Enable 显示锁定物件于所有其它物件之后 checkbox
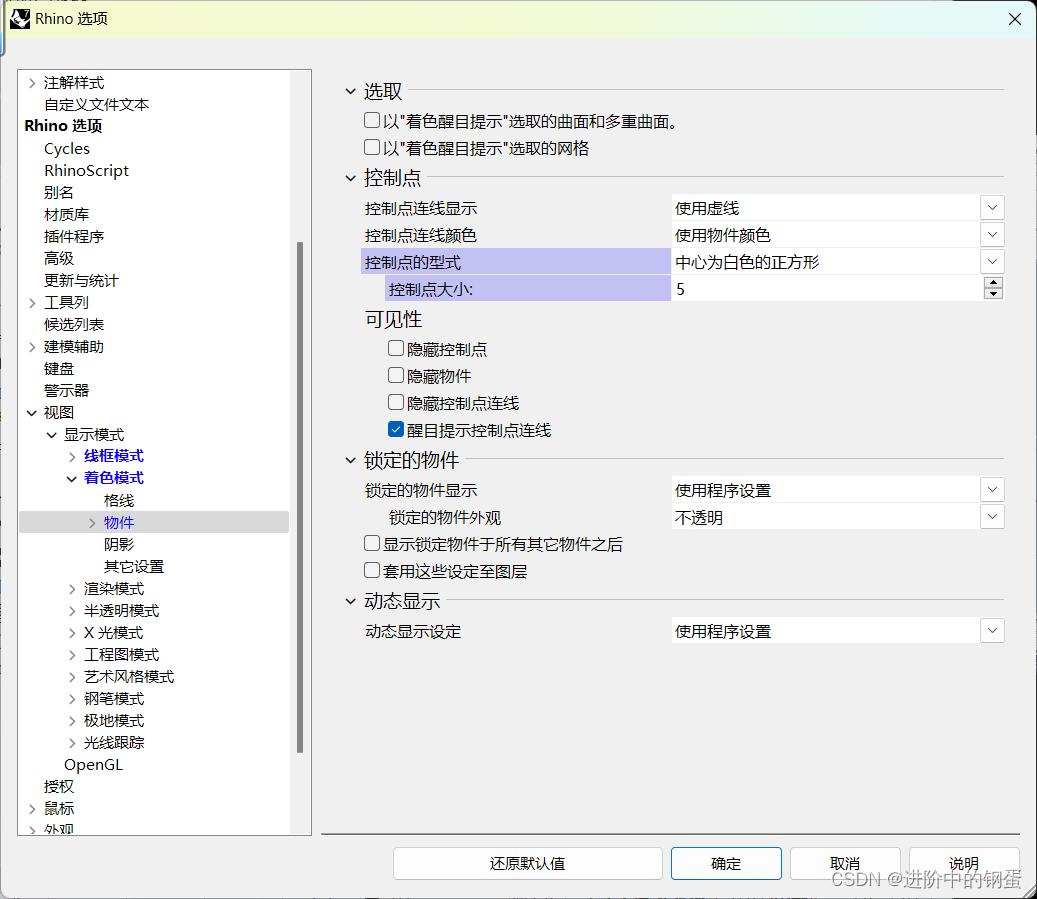Viewport: 1037px width, 899px height. click(x=372, y=543)
